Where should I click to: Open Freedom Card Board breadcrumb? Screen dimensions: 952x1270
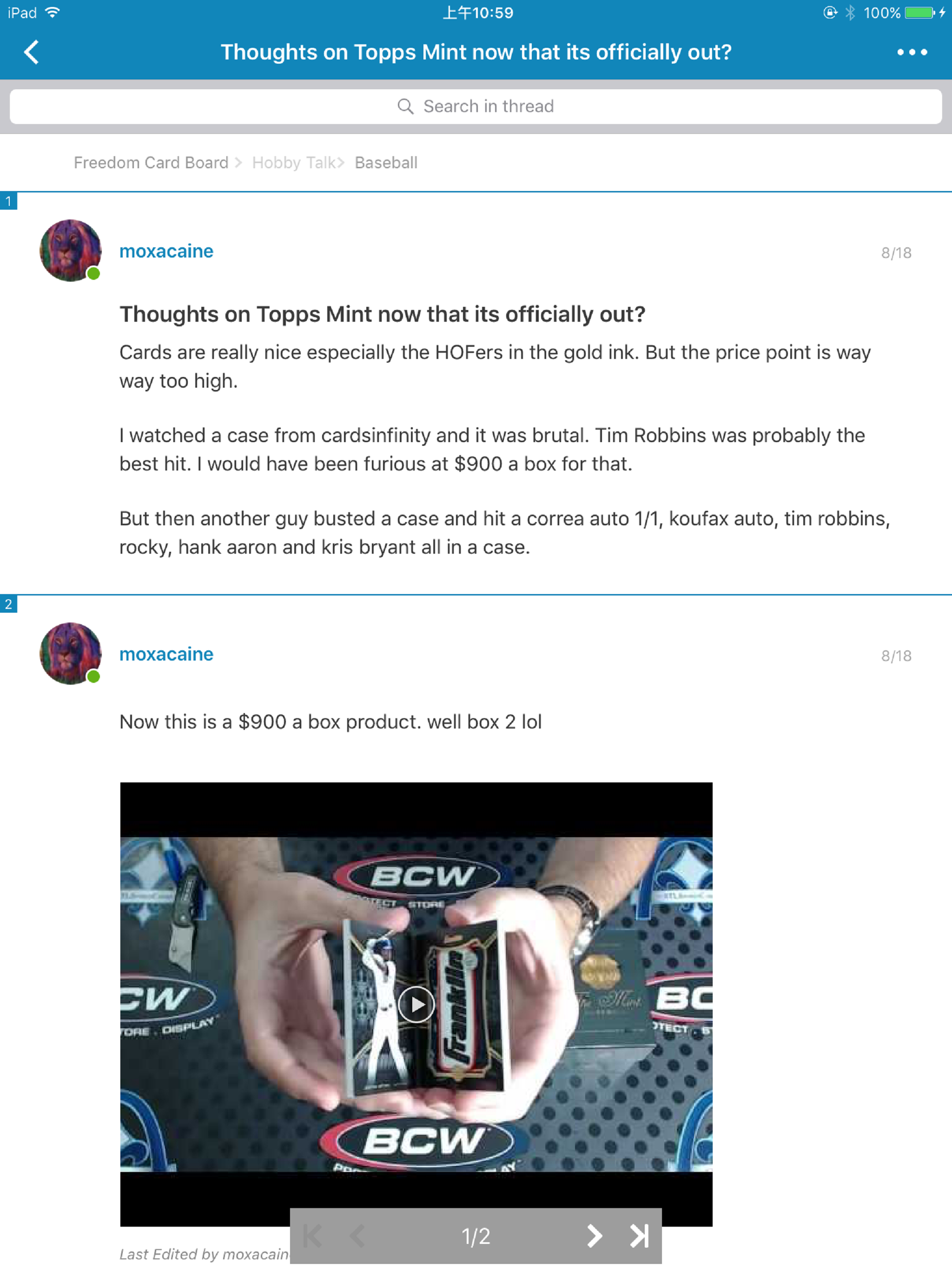(x=151, y=163)
